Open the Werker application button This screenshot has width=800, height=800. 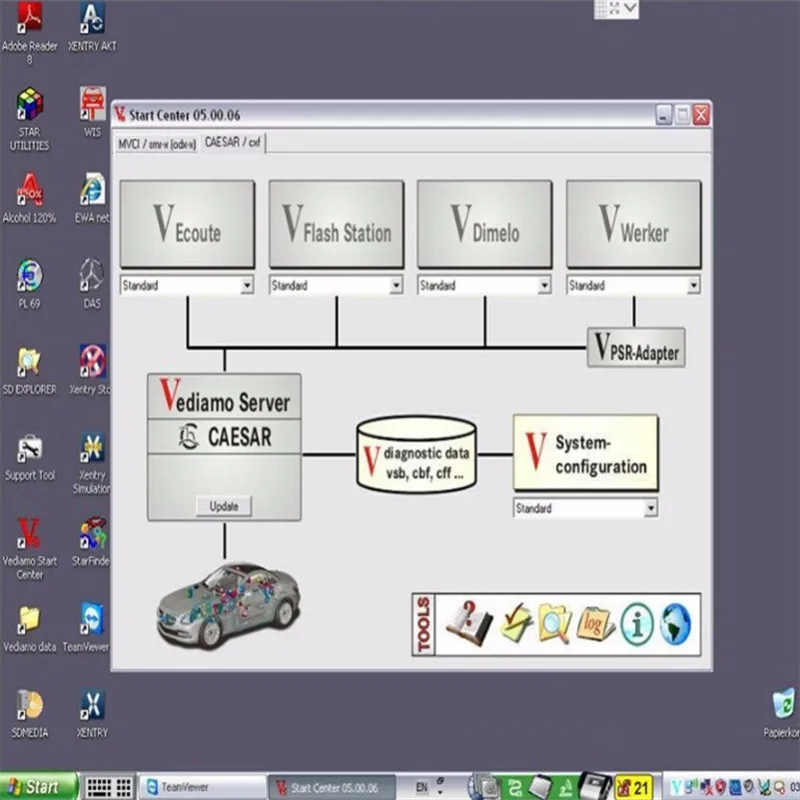[x=634, y=224]
